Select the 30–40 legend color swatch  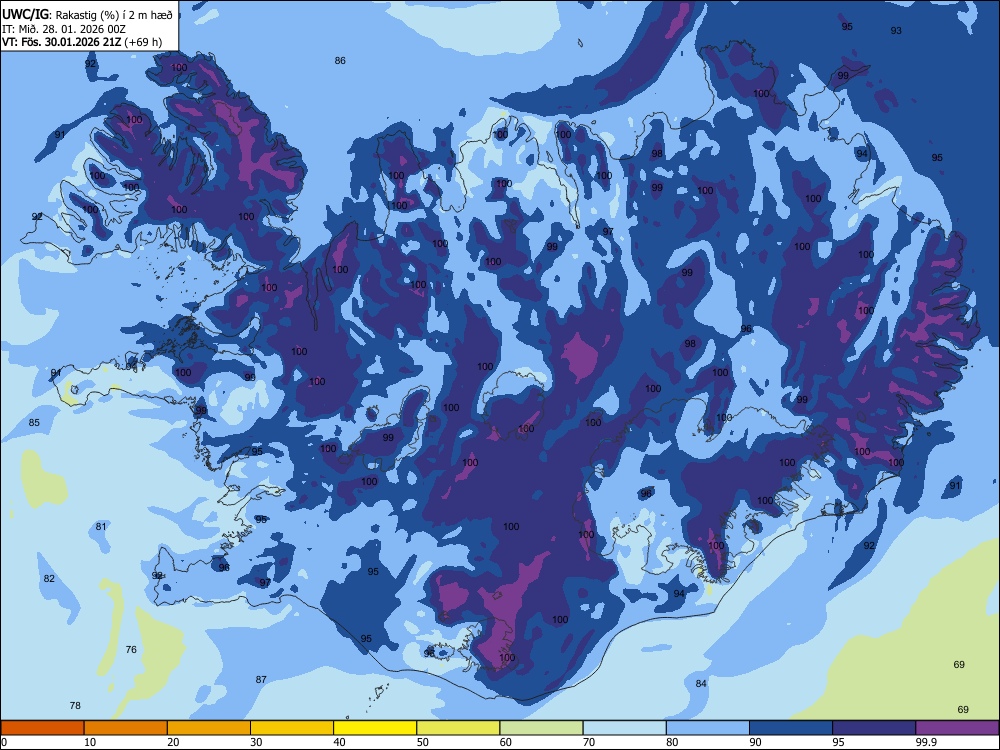click(292, 728)
